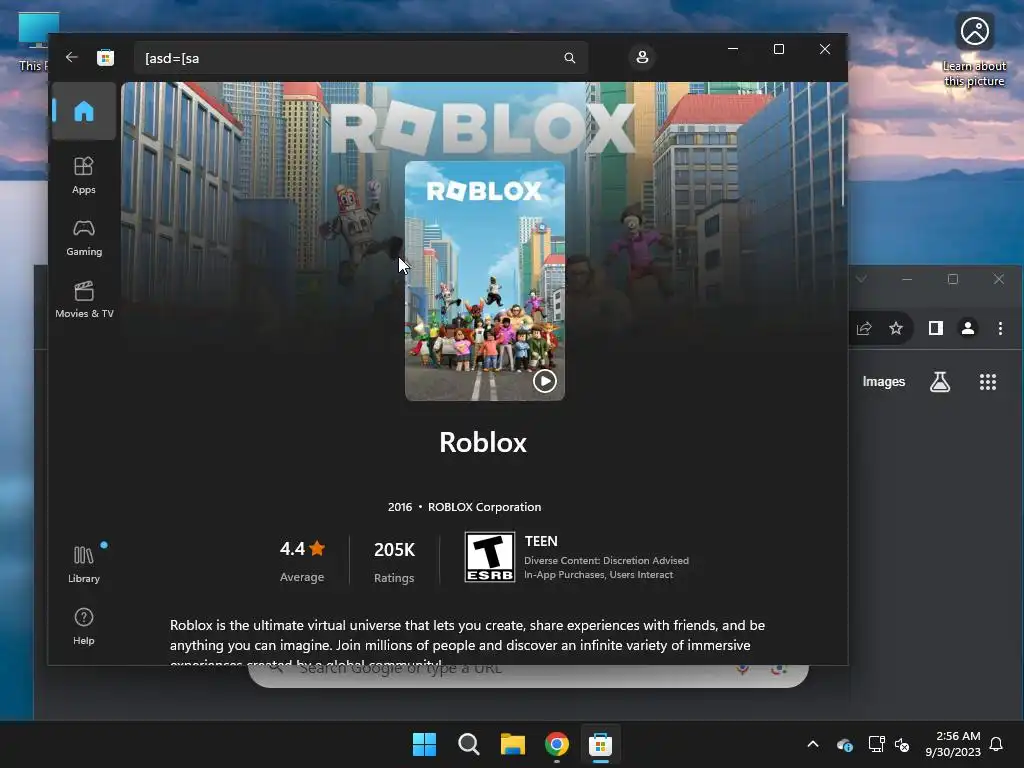This screenshot has height=768, width=1024.
Task: Click muted volume tray icon
Action: point(902,744)
